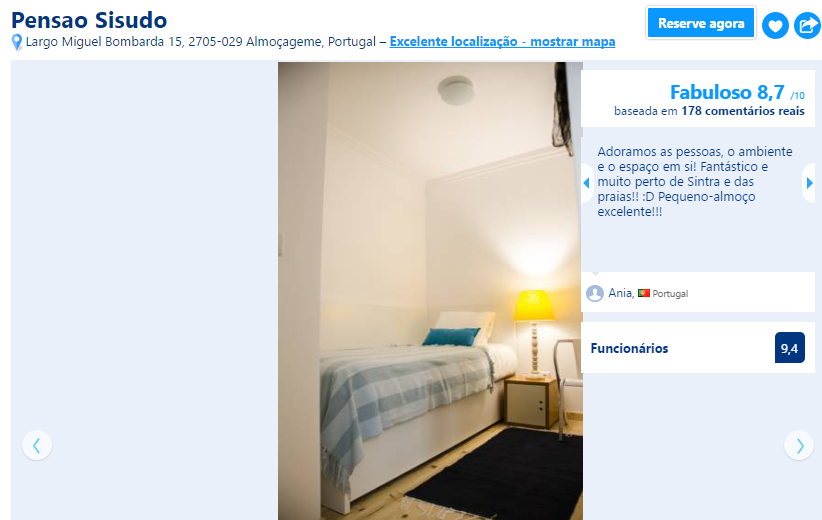This screenshot has width=822, height=520.
Task: Click the reviewer name Ania
Action: (x=621, y=292)
